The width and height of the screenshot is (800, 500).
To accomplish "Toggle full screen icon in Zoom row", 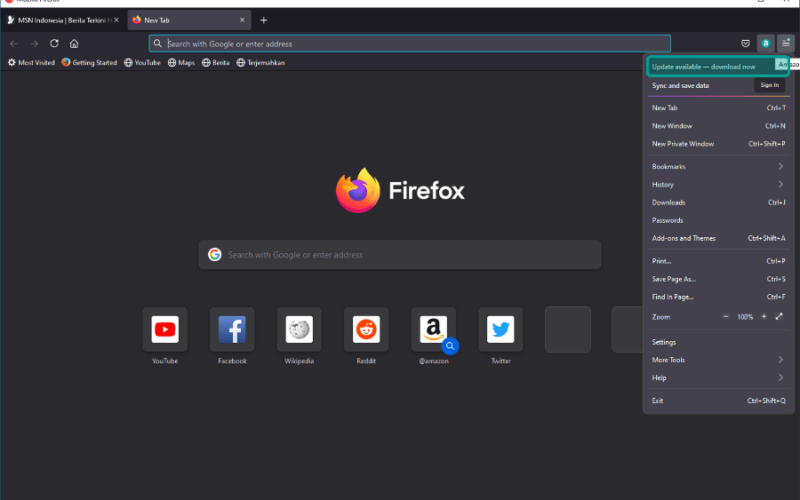I will 779,317.
